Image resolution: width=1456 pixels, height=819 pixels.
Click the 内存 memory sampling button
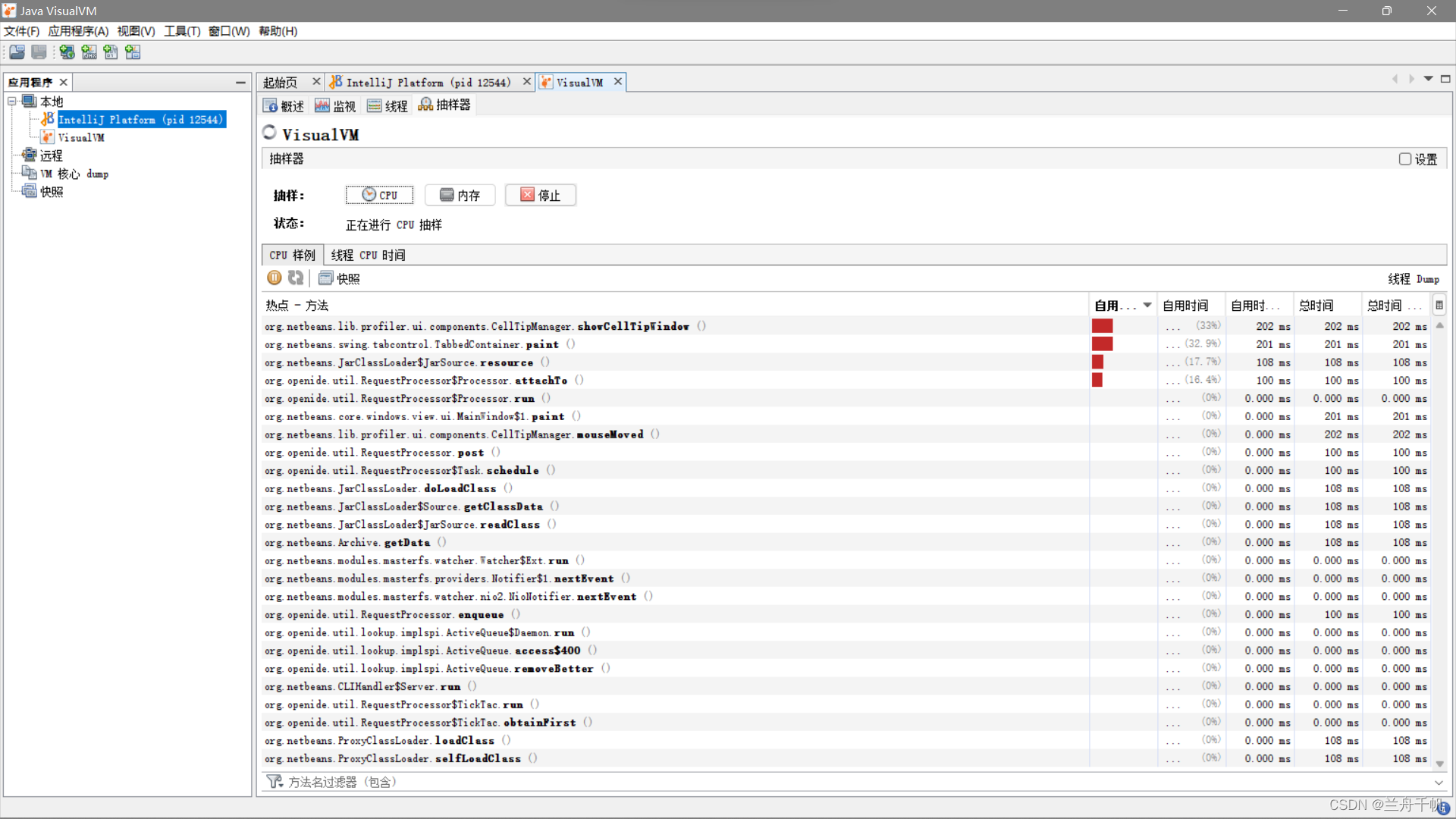(460, 196)
